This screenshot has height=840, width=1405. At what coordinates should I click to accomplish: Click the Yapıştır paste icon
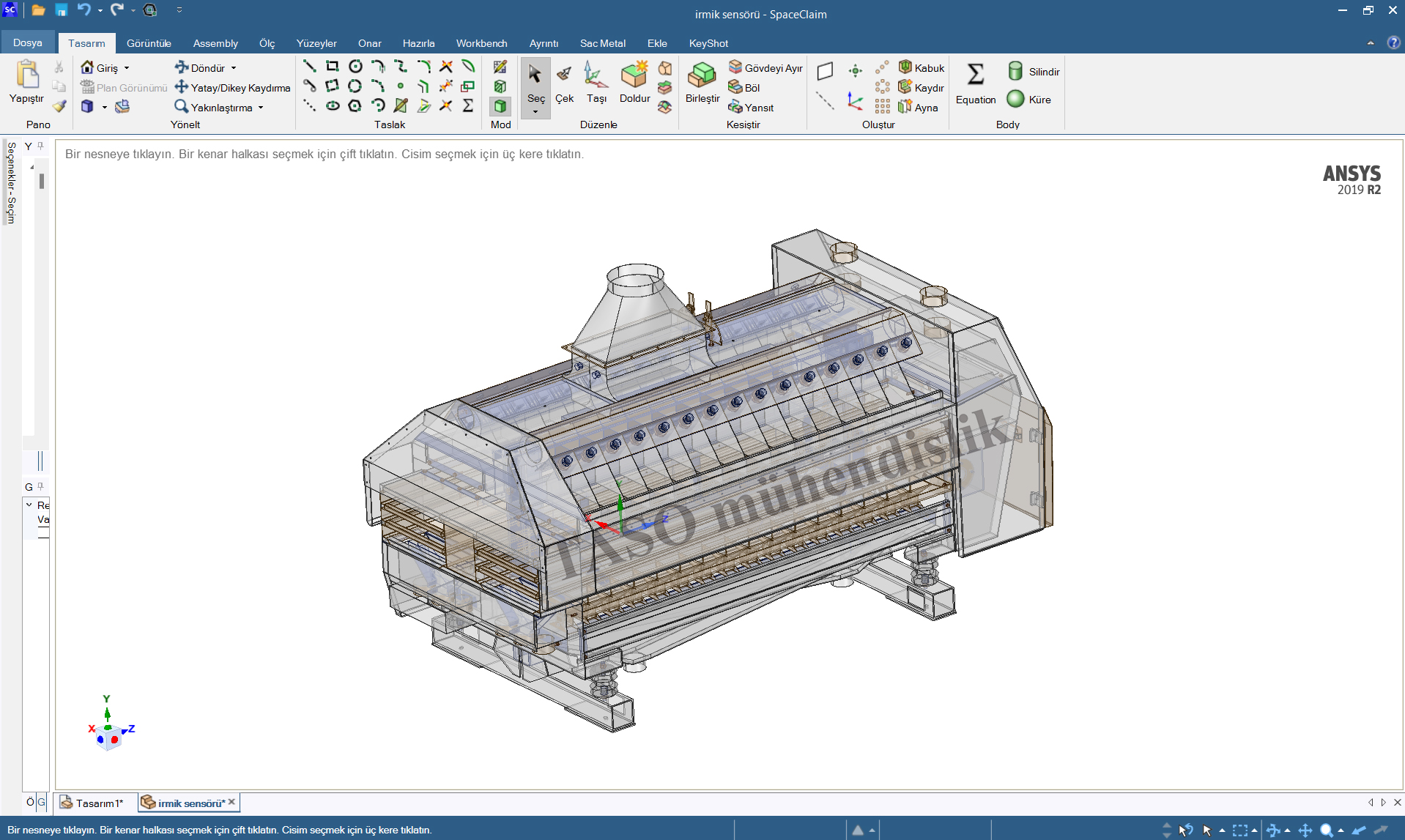27,75
